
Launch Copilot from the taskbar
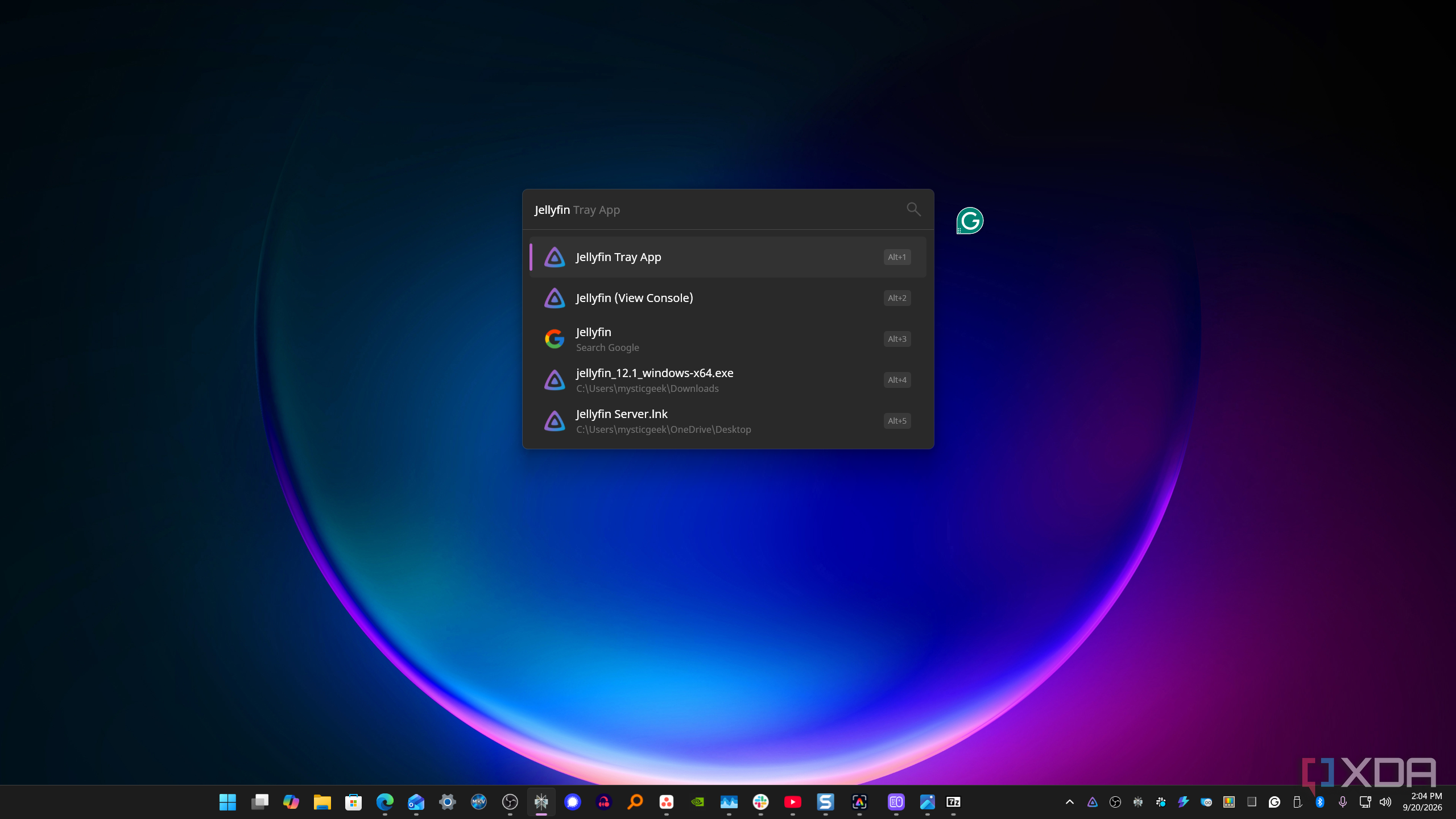(291, 802)
